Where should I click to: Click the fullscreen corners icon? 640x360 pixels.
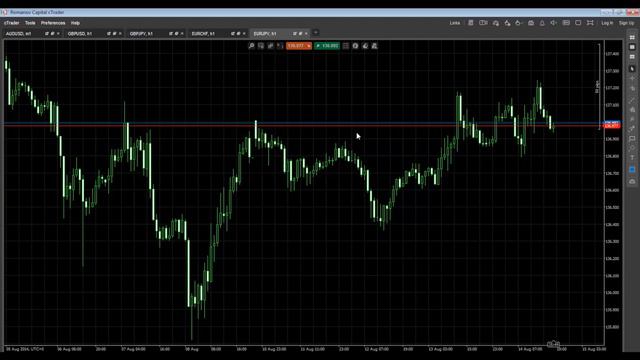pyautogui.click(x=590, y=23)
